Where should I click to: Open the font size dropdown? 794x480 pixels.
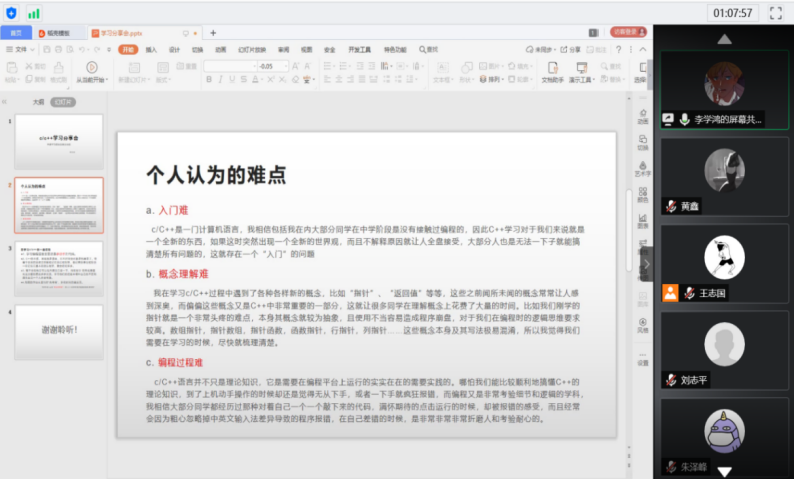(x=288, y=66)
